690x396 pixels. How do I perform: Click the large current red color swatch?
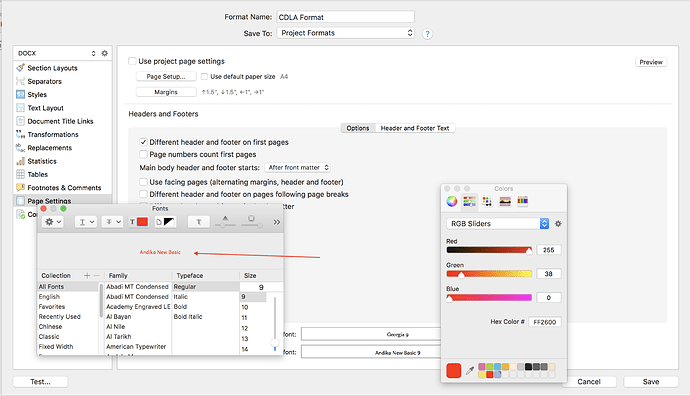coord(454,370)
